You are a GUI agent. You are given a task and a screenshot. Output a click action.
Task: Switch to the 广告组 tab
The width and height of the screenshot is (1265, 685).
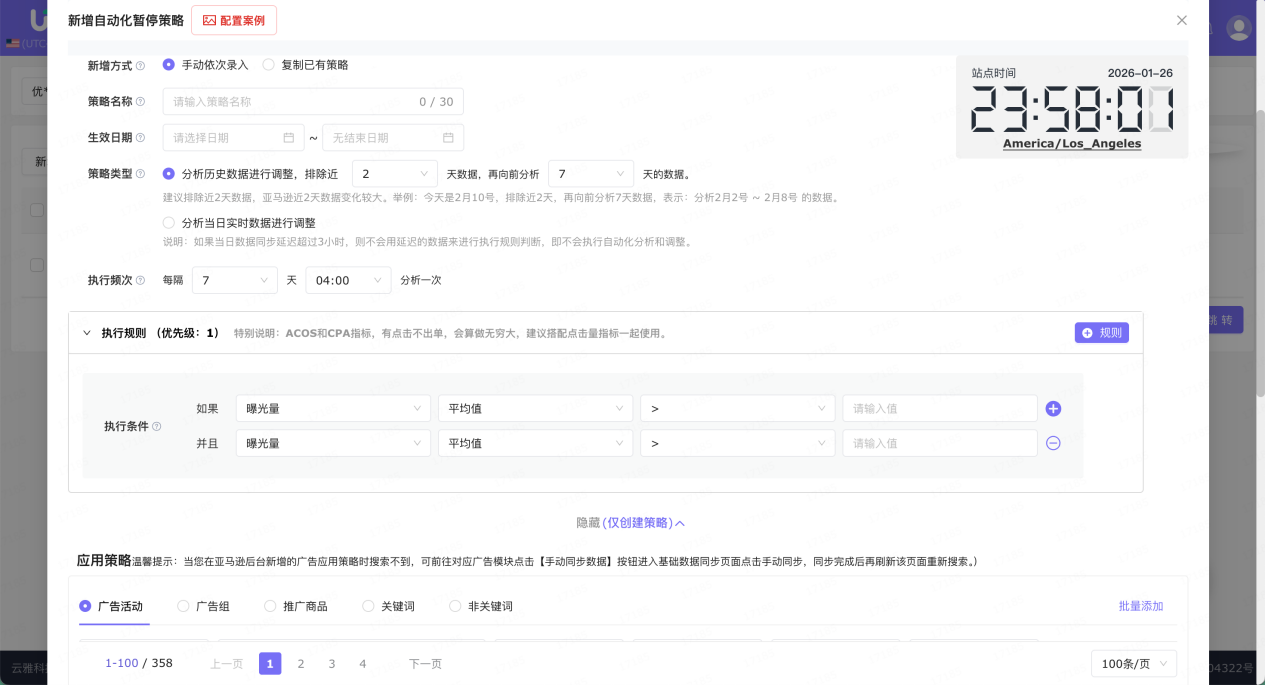tap(182, 605)
